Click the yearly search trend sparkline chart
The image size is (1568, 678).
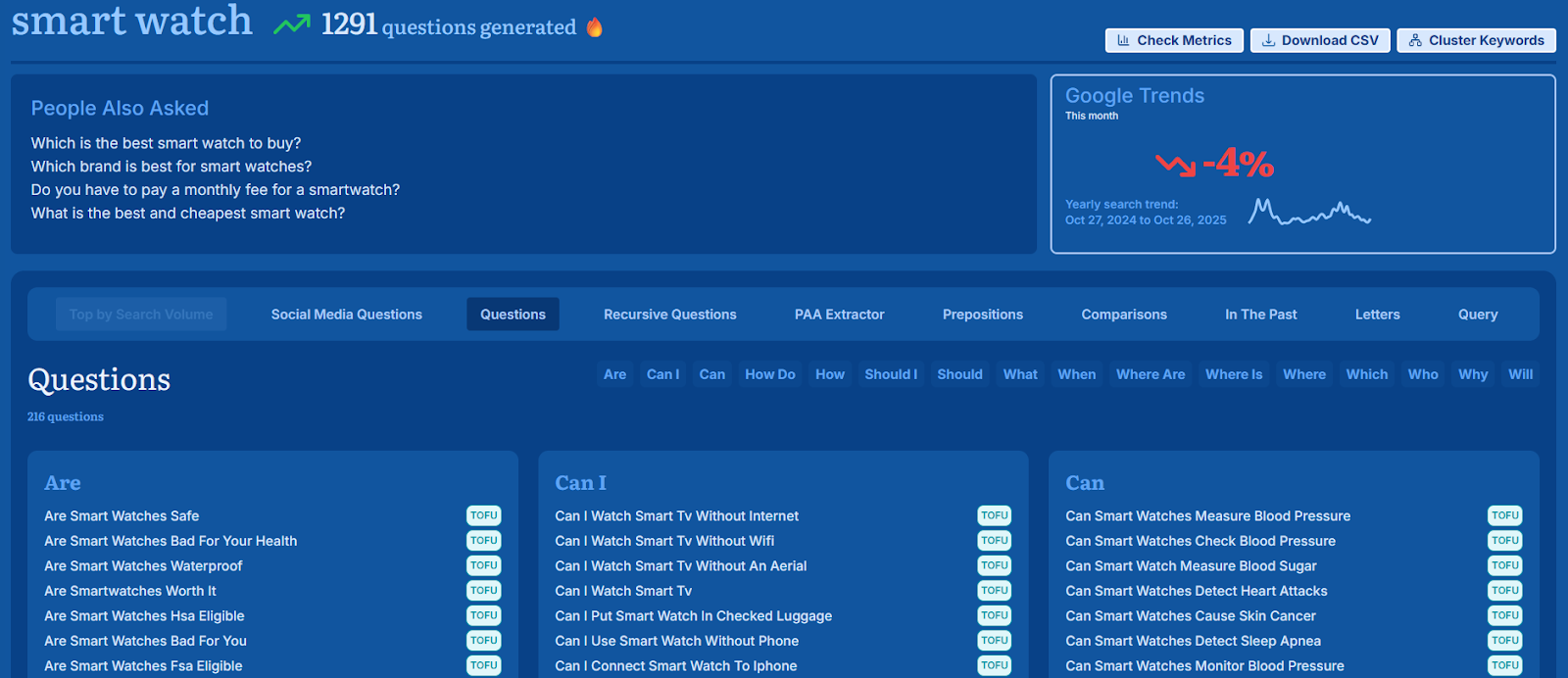point(1309,213)
